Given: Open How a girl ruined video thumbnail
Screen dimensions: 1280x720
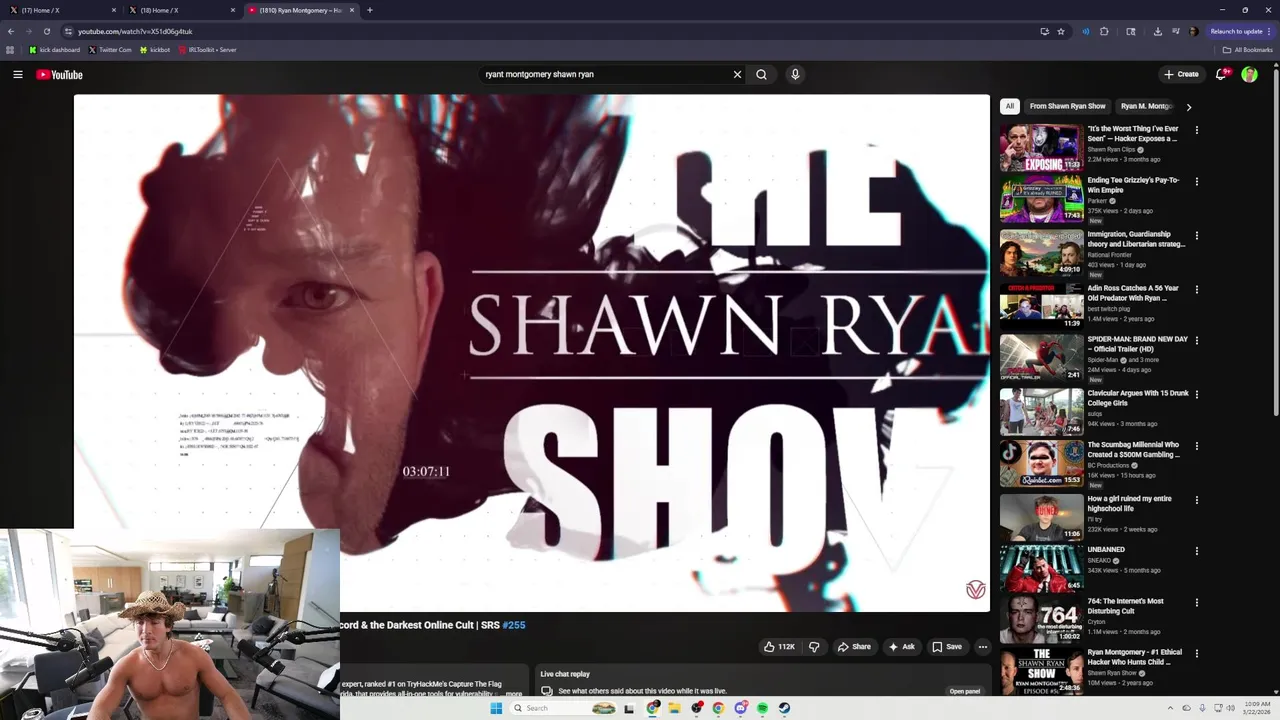Looking at the screenshot, I should coord(1041,517).
